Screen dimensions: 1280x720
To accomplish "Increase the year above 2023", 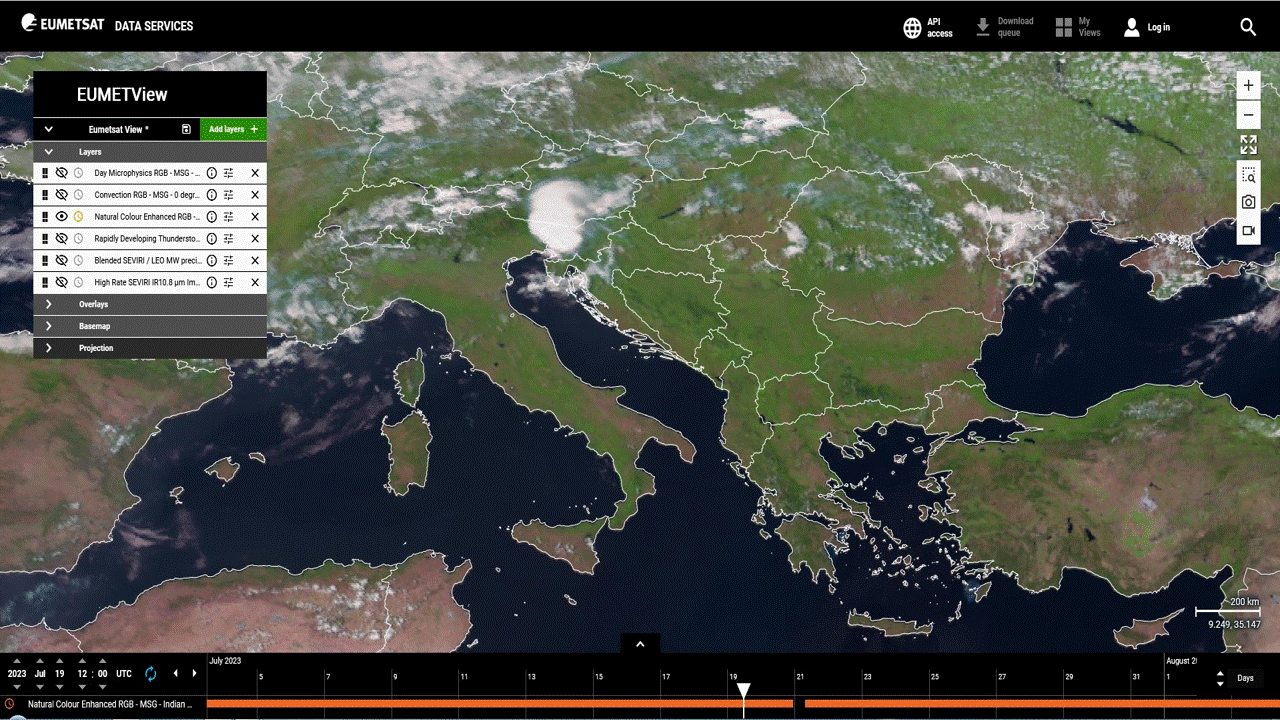I will [x=15, y=661].
